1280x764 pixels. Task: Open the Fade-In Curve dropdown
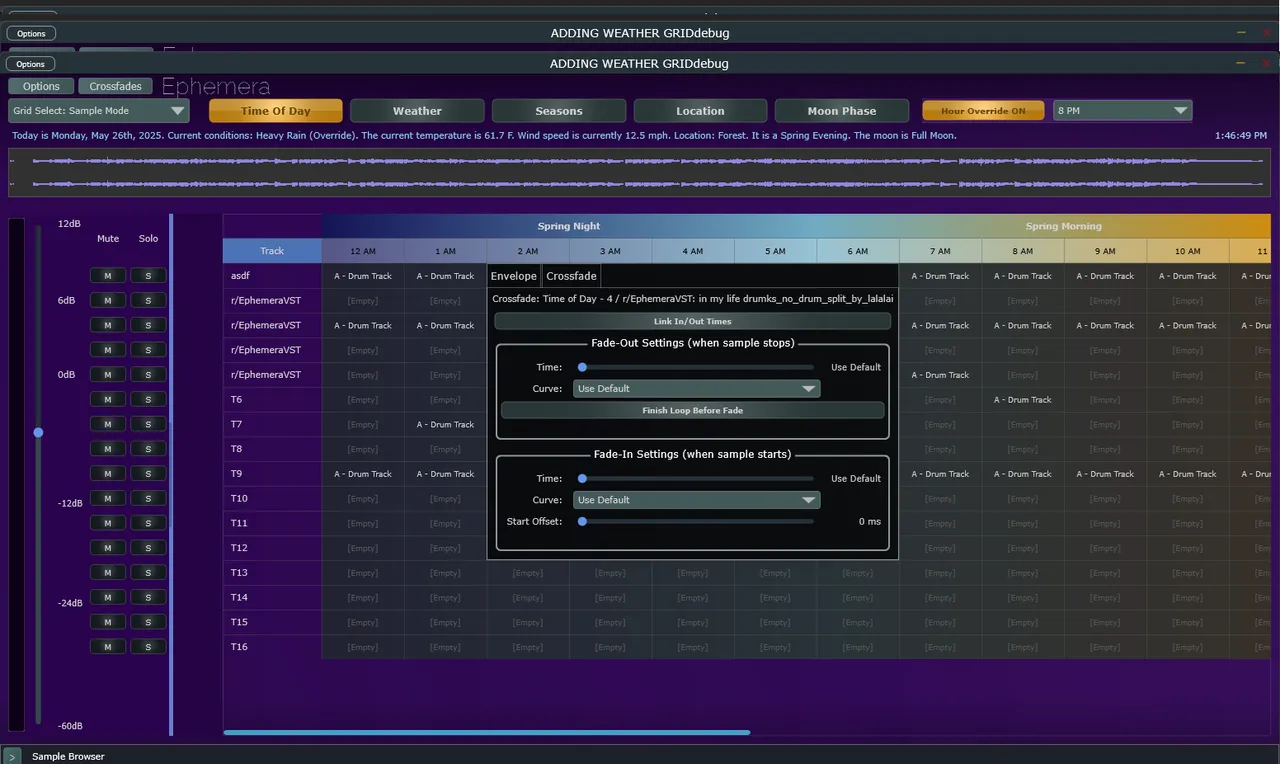point(696,500)
